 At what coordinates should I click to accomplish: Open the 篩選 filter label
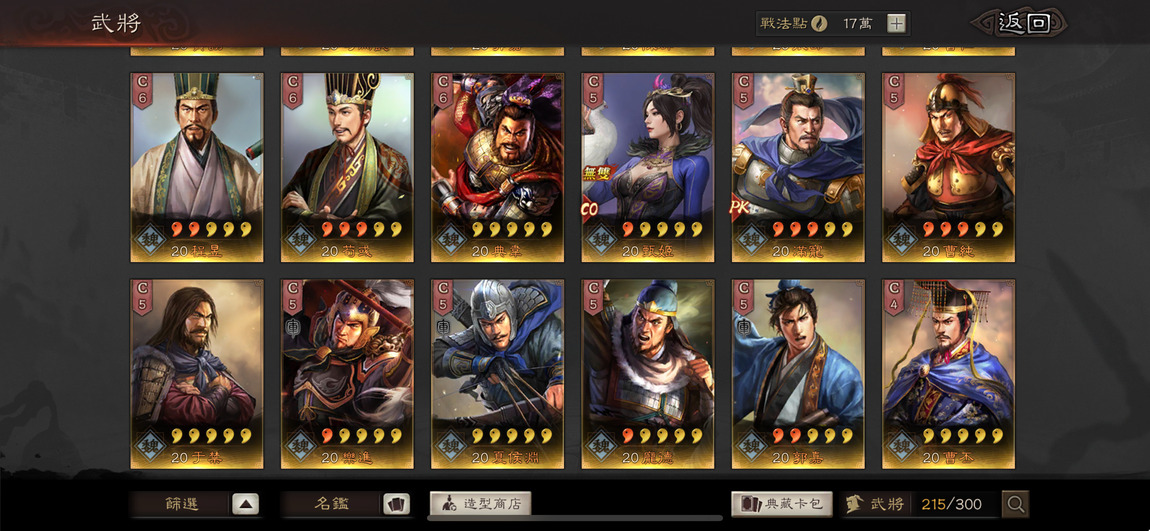[x=180, y=504]
